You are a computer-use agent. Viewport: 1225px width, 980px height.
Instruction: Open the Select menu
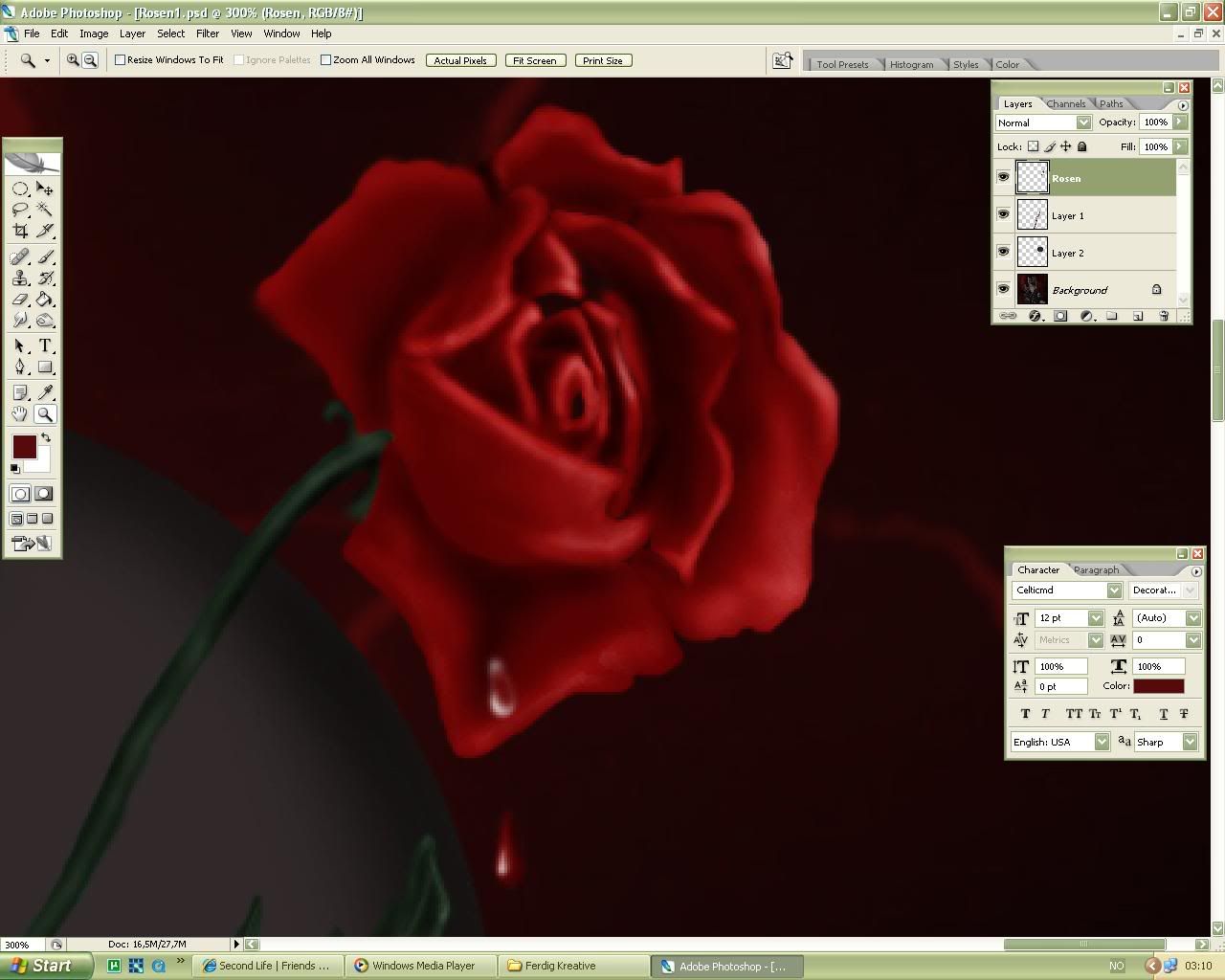[171, 33]
